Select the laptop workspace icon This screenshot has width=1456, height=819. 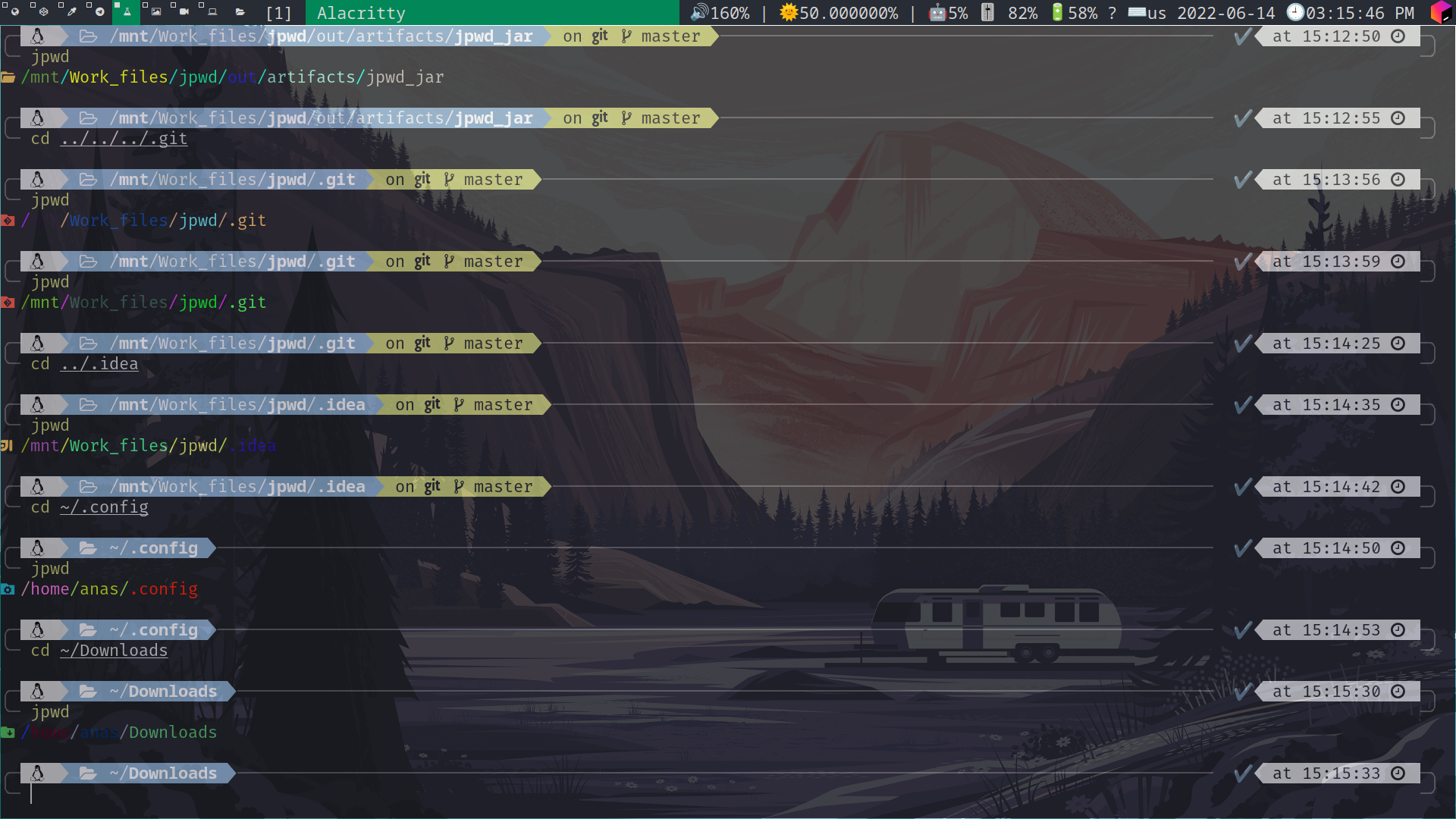coord(212,12)
